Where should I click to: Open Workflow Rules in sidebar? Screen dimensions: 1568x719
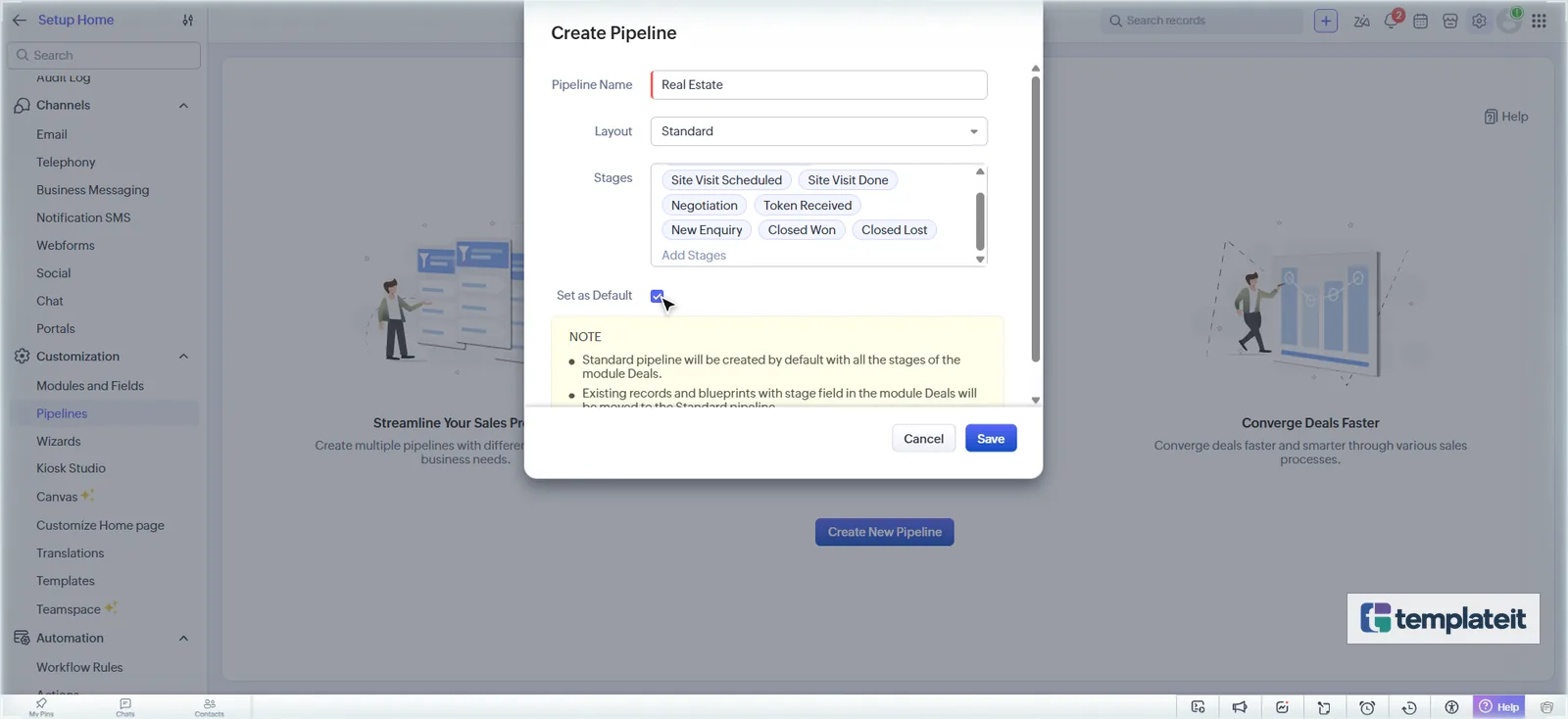tap(79, 667)
